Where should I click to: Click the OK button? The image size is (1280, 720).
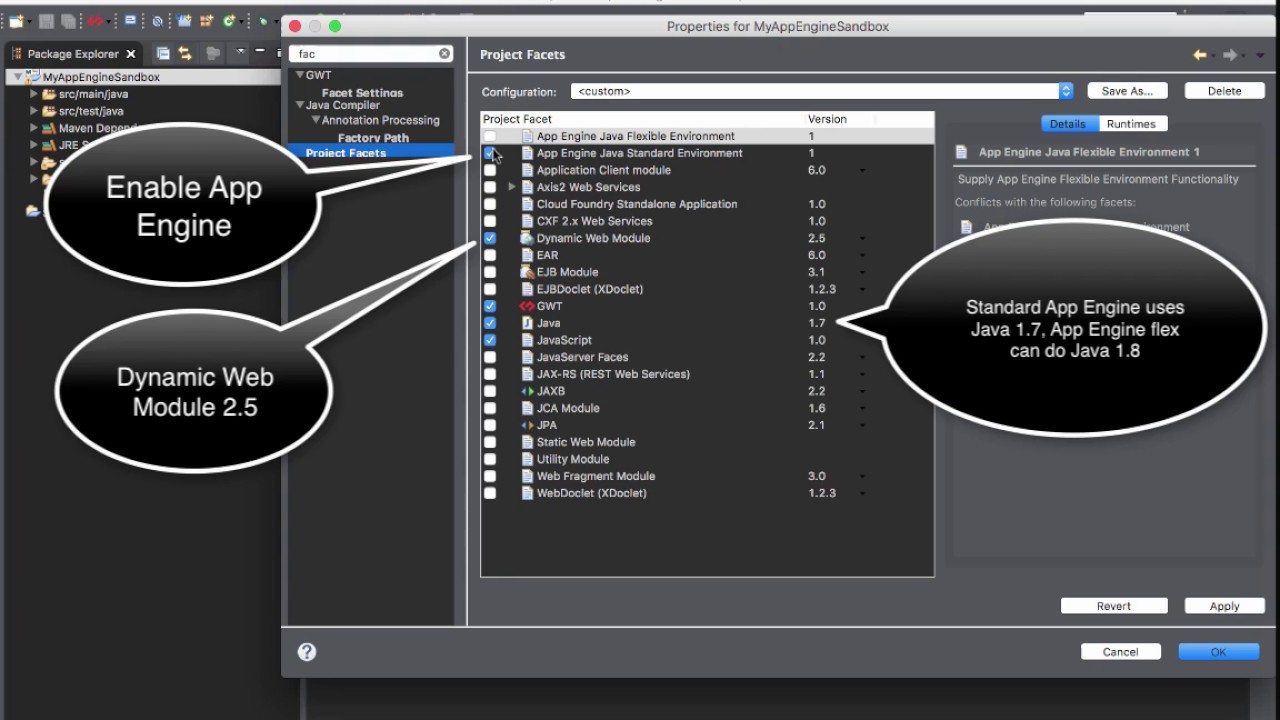point(1218,652)
